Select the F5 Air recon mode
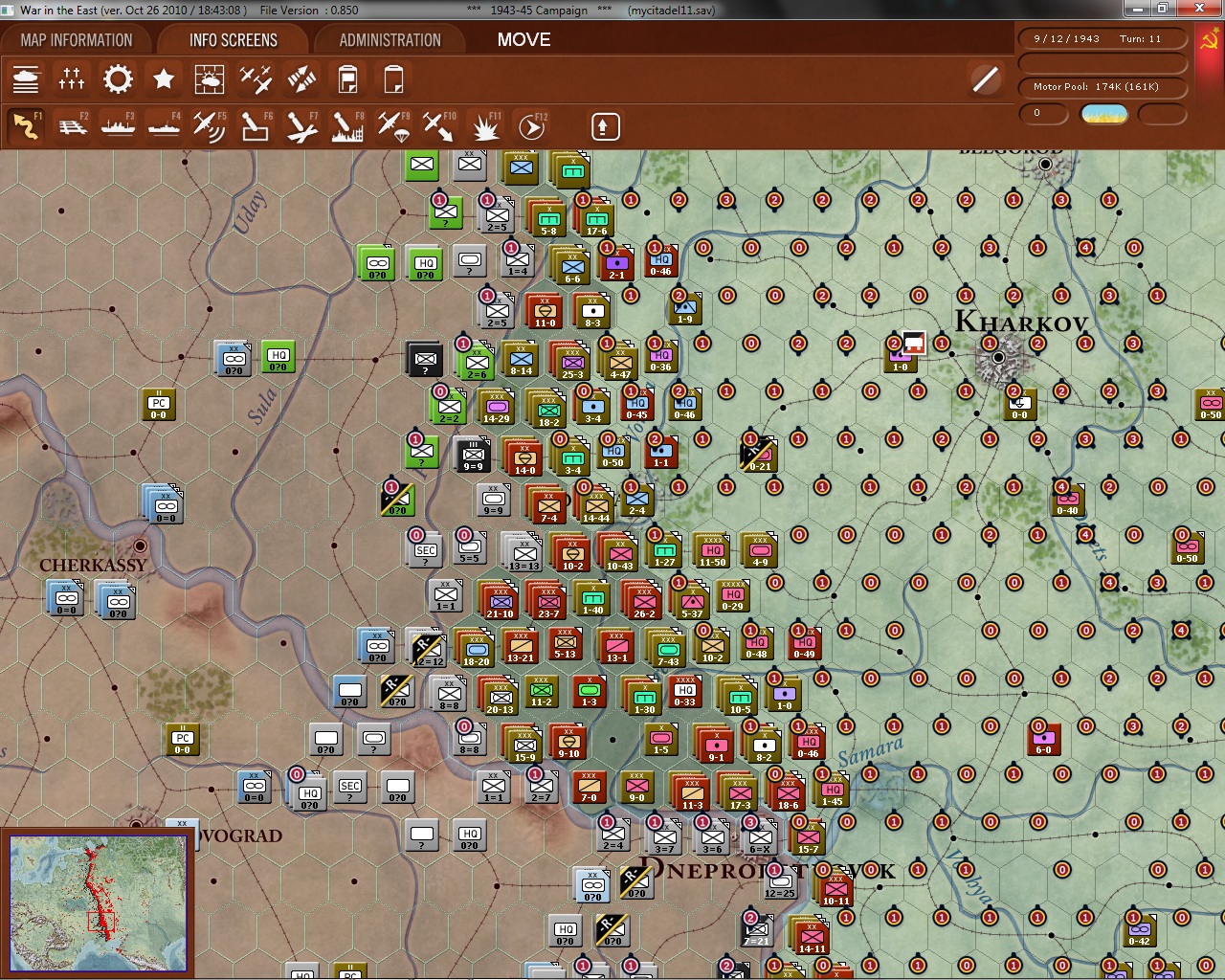The height and width of the screenshot is (980, 1225). coord(210,126)
